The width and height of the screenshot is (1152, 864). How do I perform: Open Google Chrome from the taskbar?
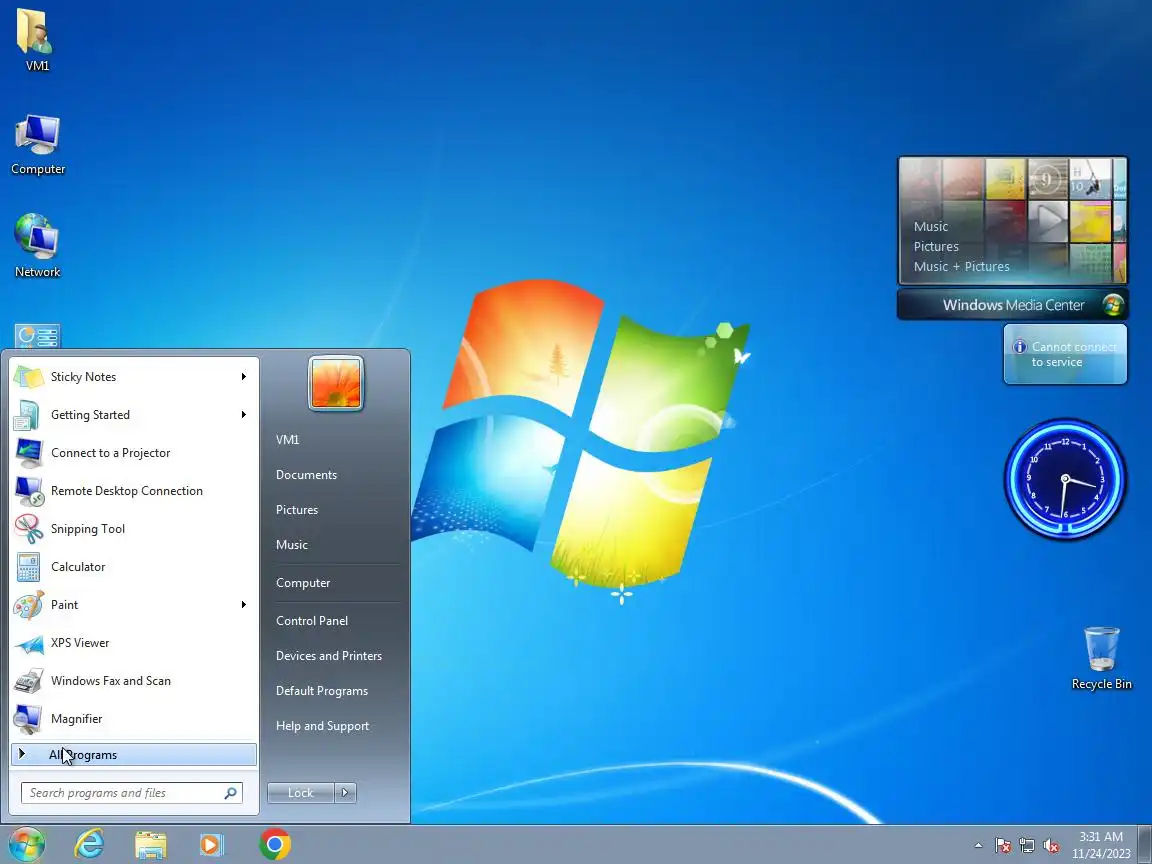(x=275, y=845)
